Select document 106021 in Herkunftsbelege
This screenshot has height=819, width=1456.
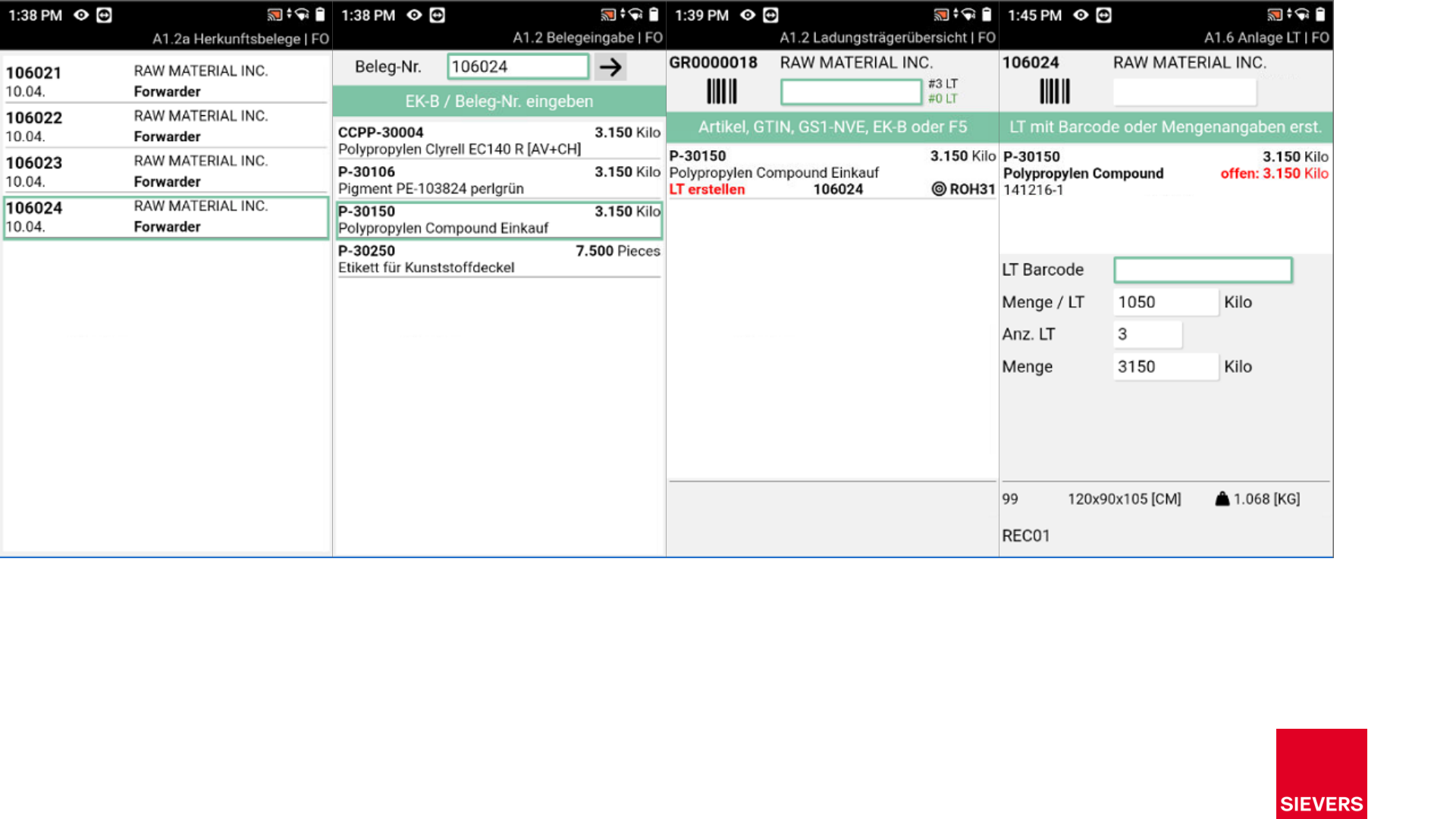click(166, 80)
